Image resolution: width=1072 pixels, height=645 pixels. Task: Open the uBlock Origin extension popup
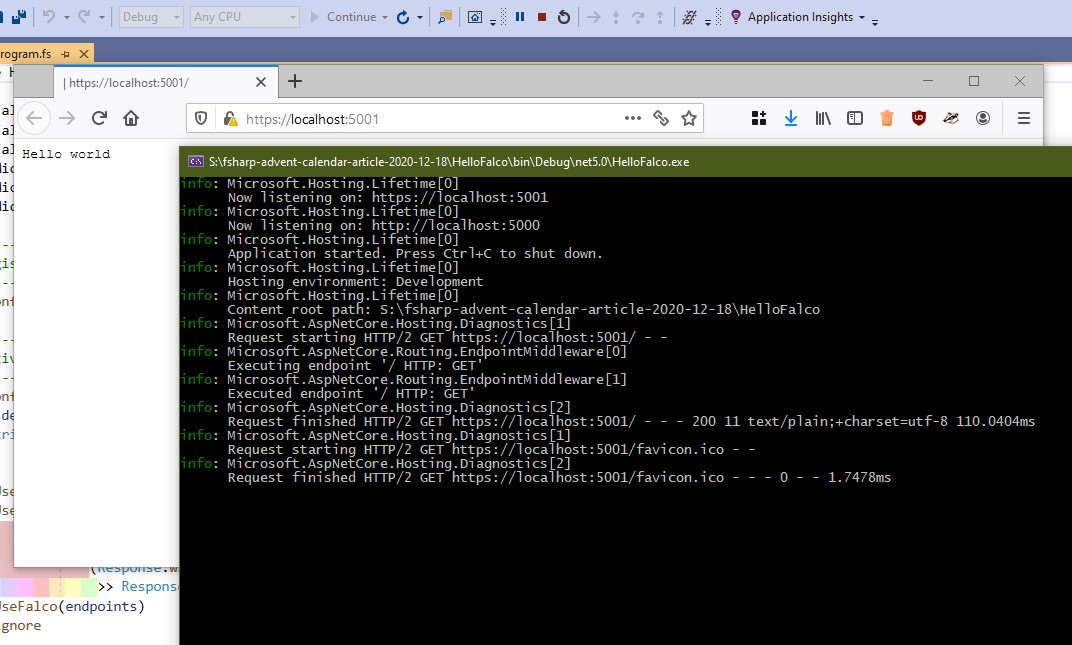tap(918, 118)
